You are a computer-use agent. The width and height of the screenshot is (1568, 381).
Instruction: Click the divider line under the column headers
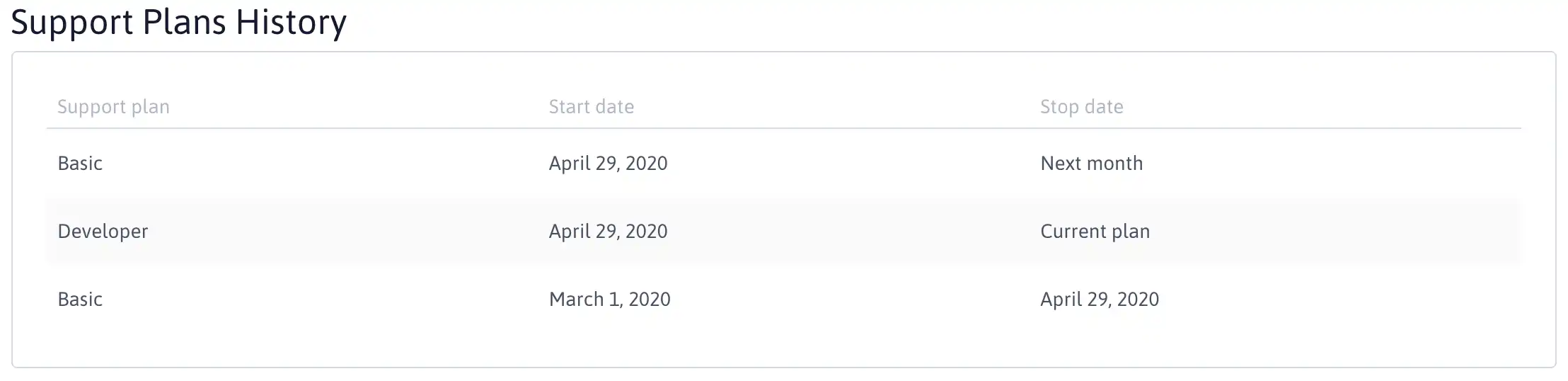(x=783, y=128)
